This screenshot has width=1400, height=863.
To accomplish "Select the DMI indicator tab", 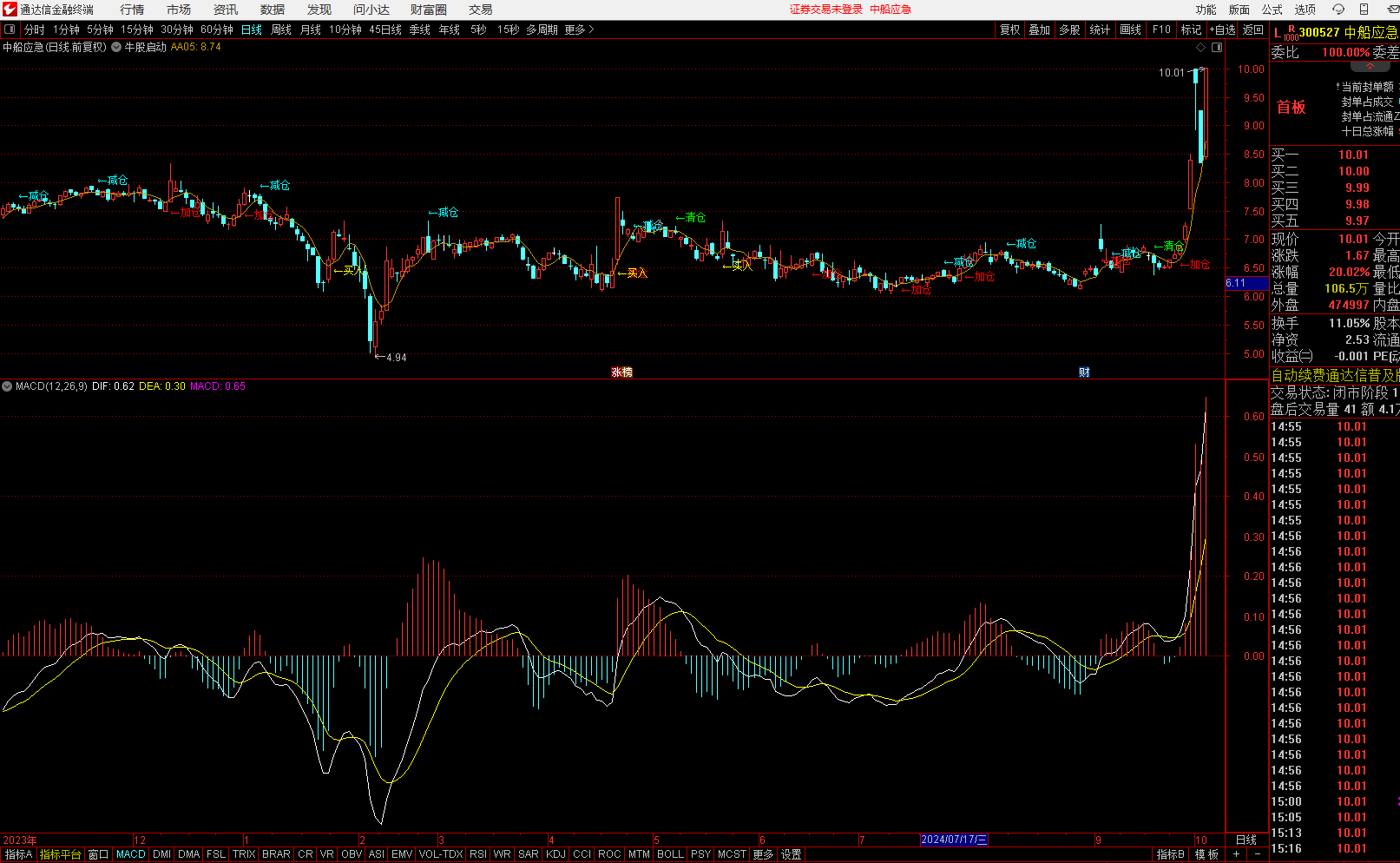I will tap(161, 854).
